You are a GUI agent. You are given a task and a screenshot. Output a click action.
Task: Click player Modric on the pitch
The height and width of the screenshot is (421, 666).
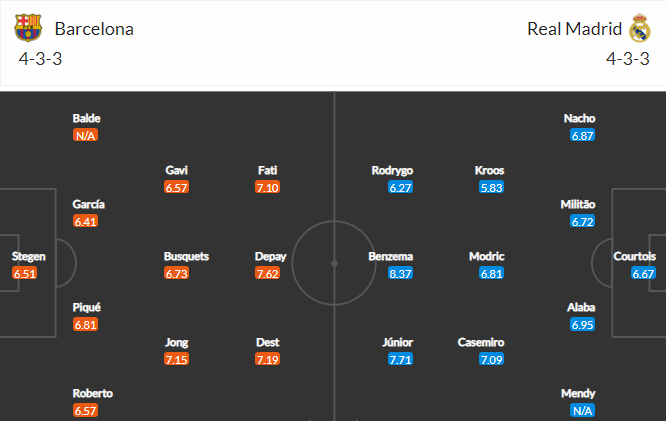(x=487, y=256)
